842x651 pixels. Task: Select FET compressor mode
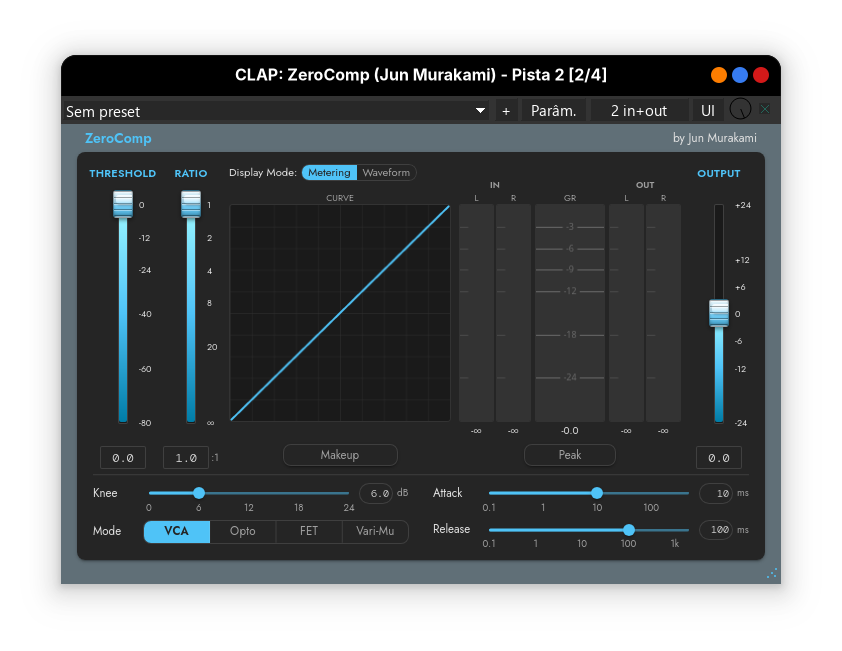309,531
